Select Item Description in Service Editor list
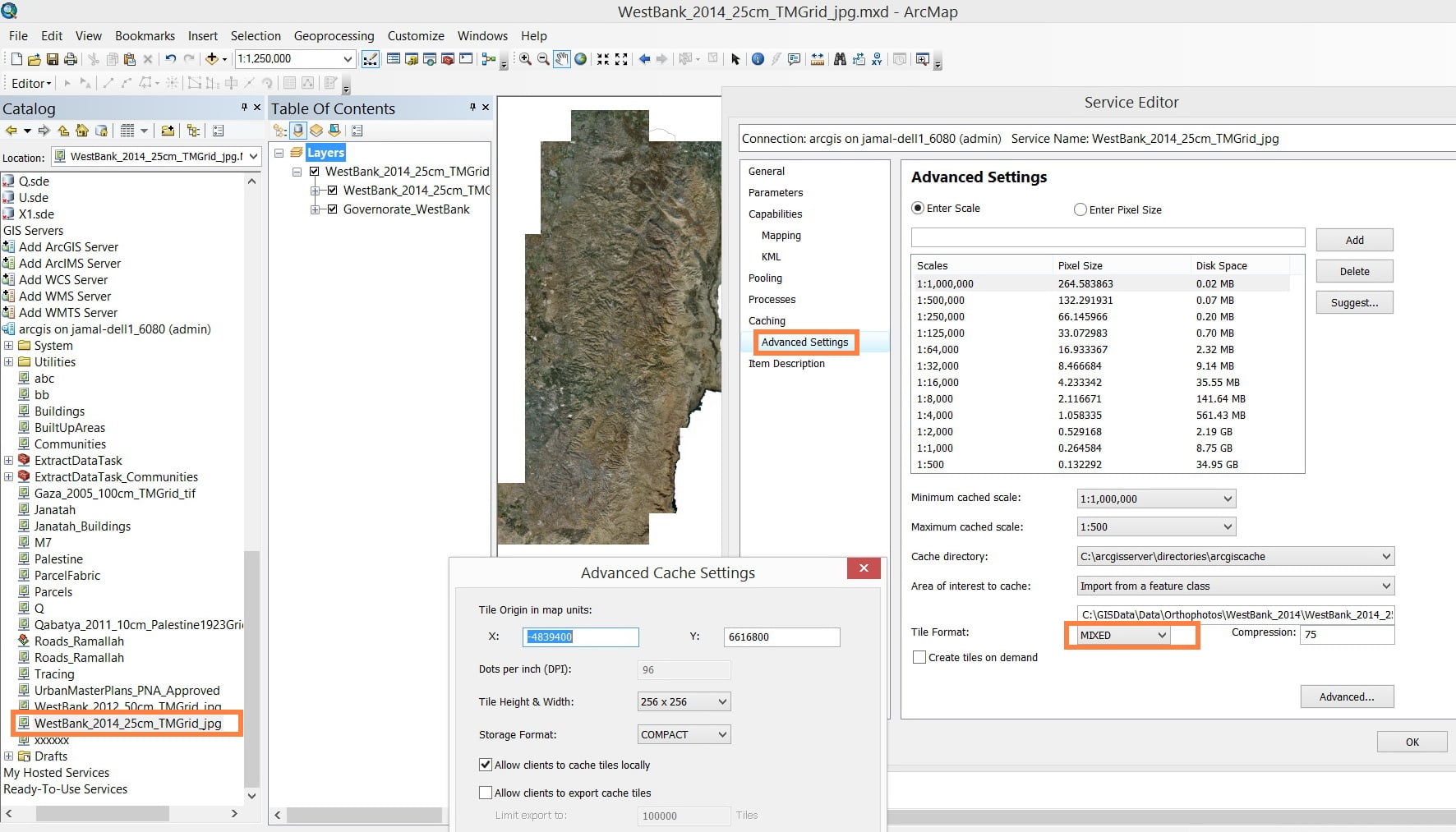Image resolution: width=1456 pixels, height=832 pixels. pyautogui.click(x=786, y=364)
